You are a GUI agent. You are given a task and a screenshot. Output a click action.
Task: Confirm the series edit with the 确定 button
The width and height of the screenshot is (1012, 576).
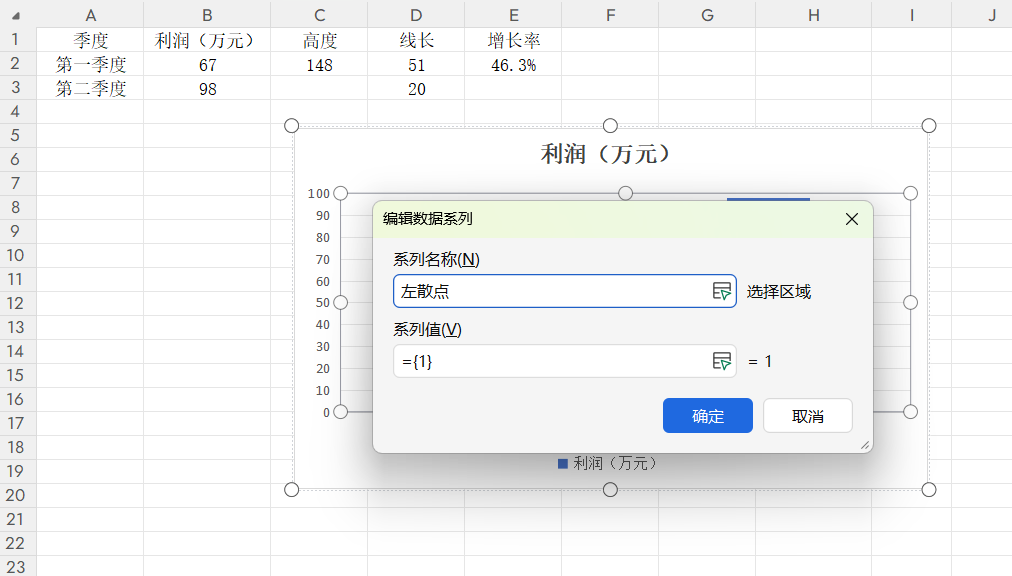point(707,415)
